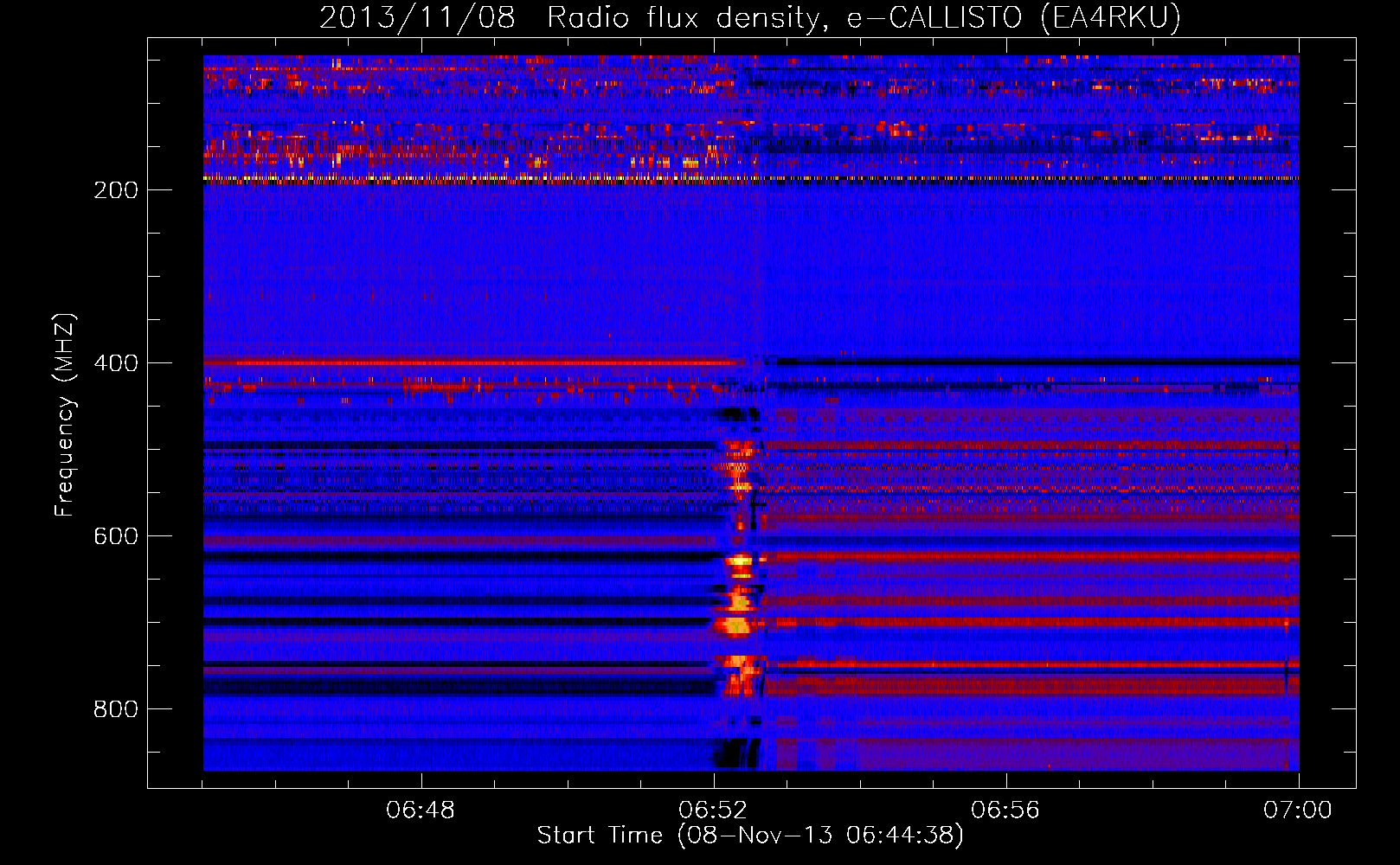Click the Start Time axis label

click(x=750, y=836)
